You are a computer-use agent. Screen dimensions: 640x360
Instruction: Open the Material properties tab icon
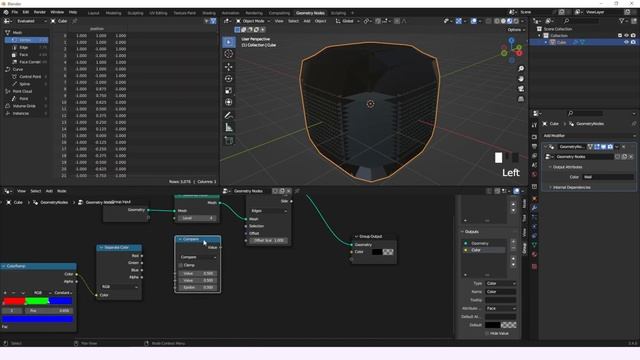point(534,254)
